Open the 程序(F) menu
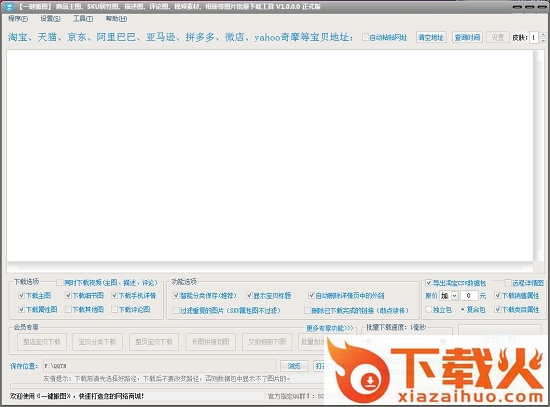Image resolution: width=550 pixels, height=407 pixels. point(18,19)
